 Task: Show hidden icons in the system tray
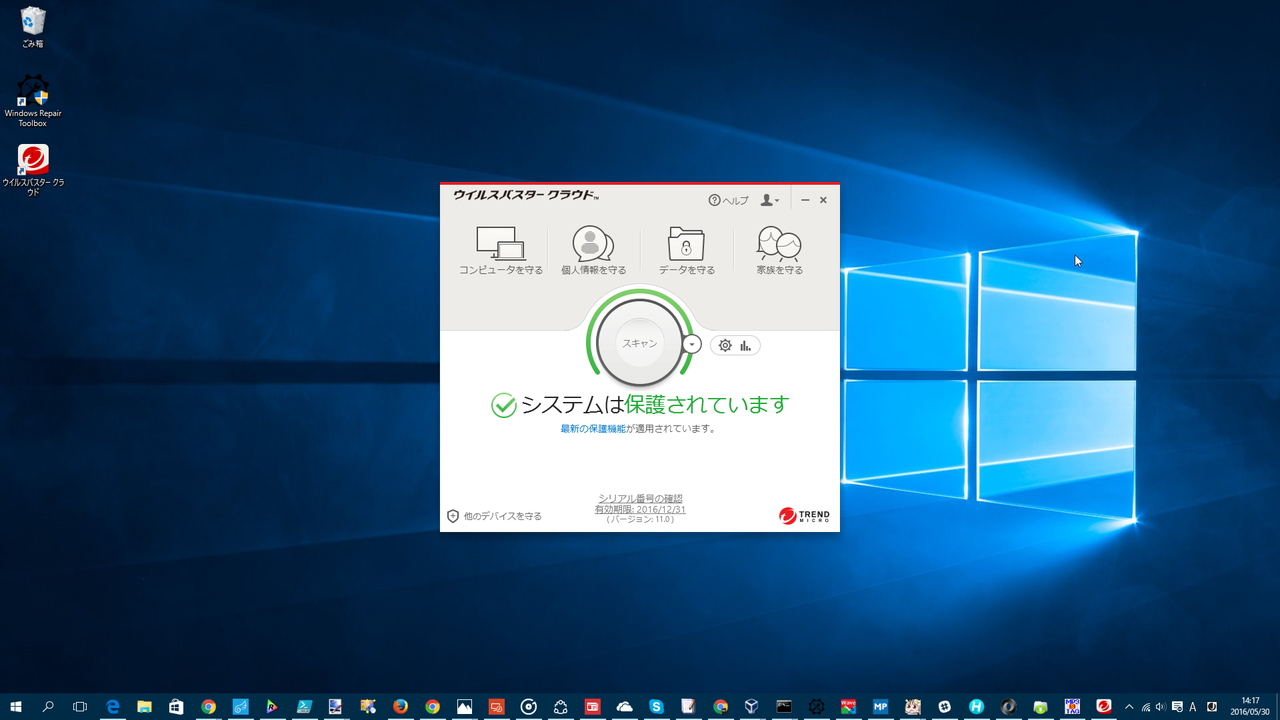pos(1129,706)
